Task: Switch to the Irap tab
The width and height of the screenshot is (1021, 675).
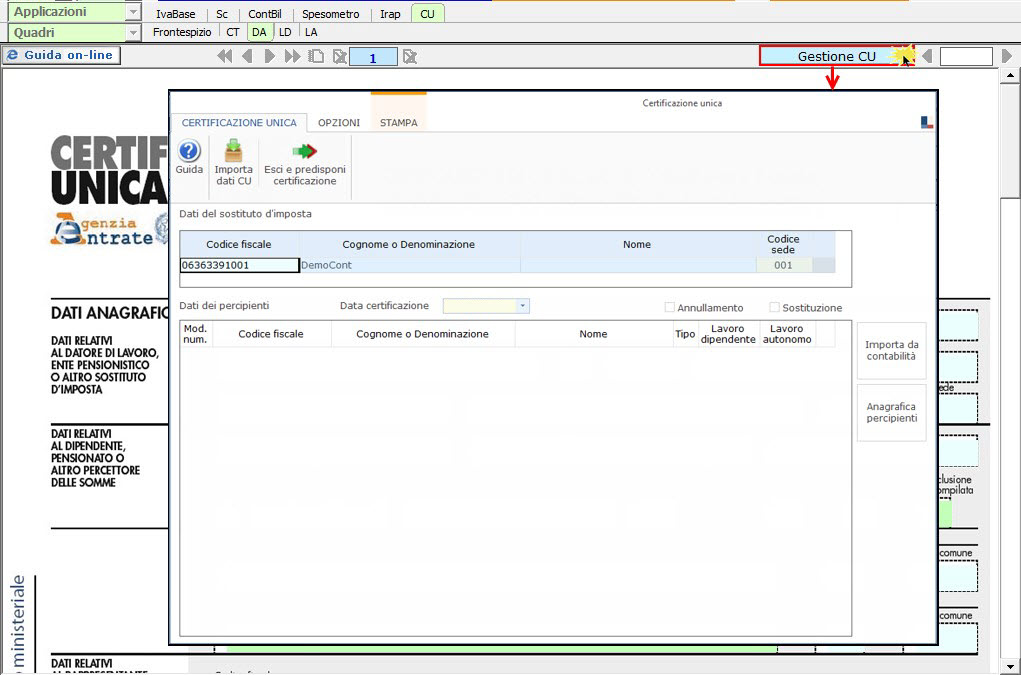Action: [390, 14]
